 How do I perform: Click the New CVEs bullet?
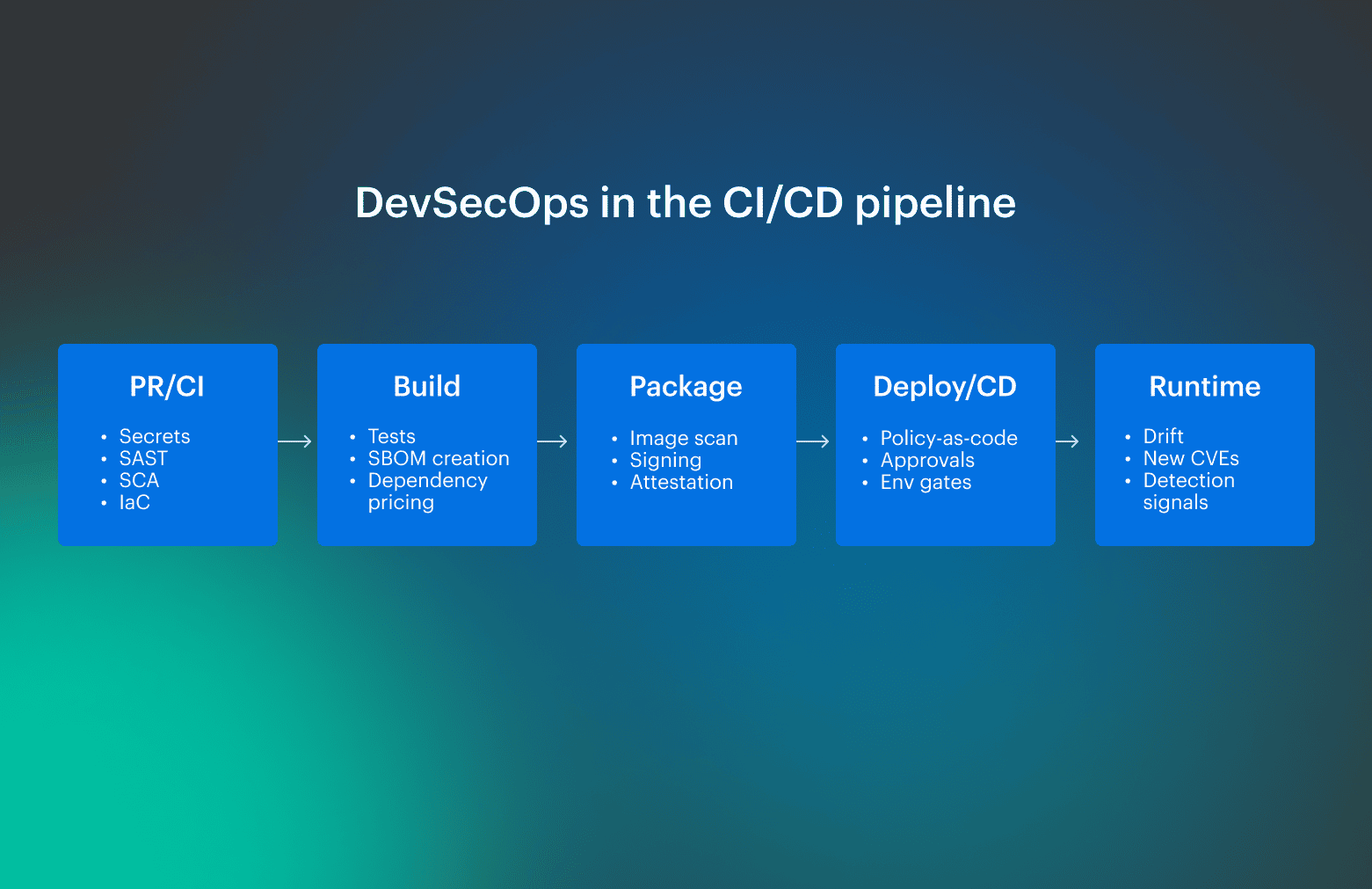click(1191, 458)
